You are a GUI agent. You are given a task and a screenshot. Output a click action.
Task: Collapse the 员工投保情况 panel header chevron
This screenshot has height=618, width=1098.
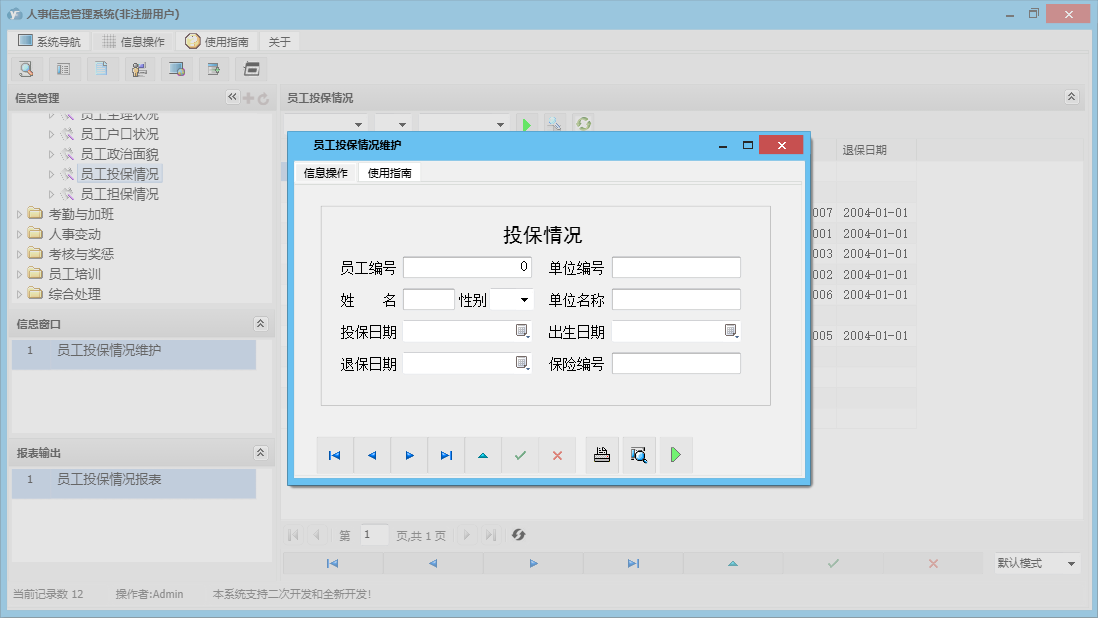tap(1071, 97)
